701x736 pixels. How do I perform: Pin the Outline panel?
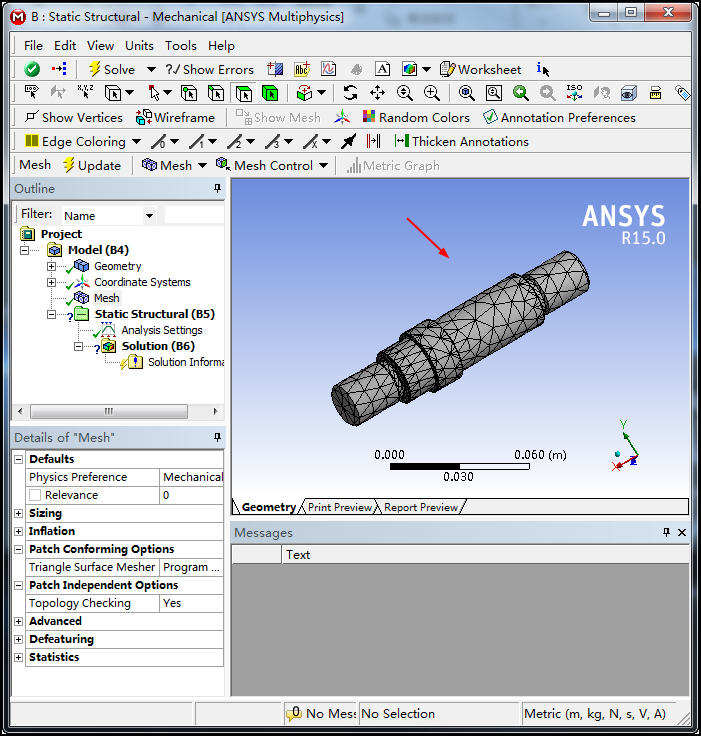[x=217, y=189]
